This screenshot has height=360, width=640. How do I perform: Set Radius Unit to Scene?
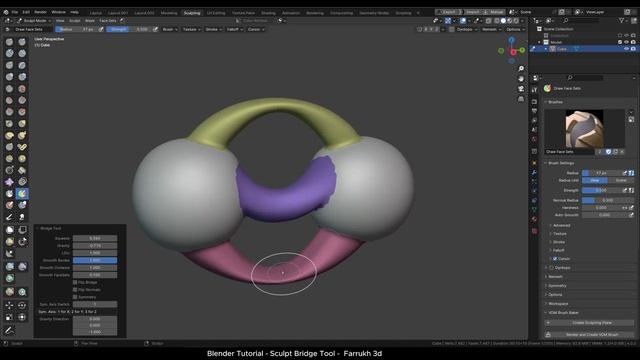pos(621,180)
